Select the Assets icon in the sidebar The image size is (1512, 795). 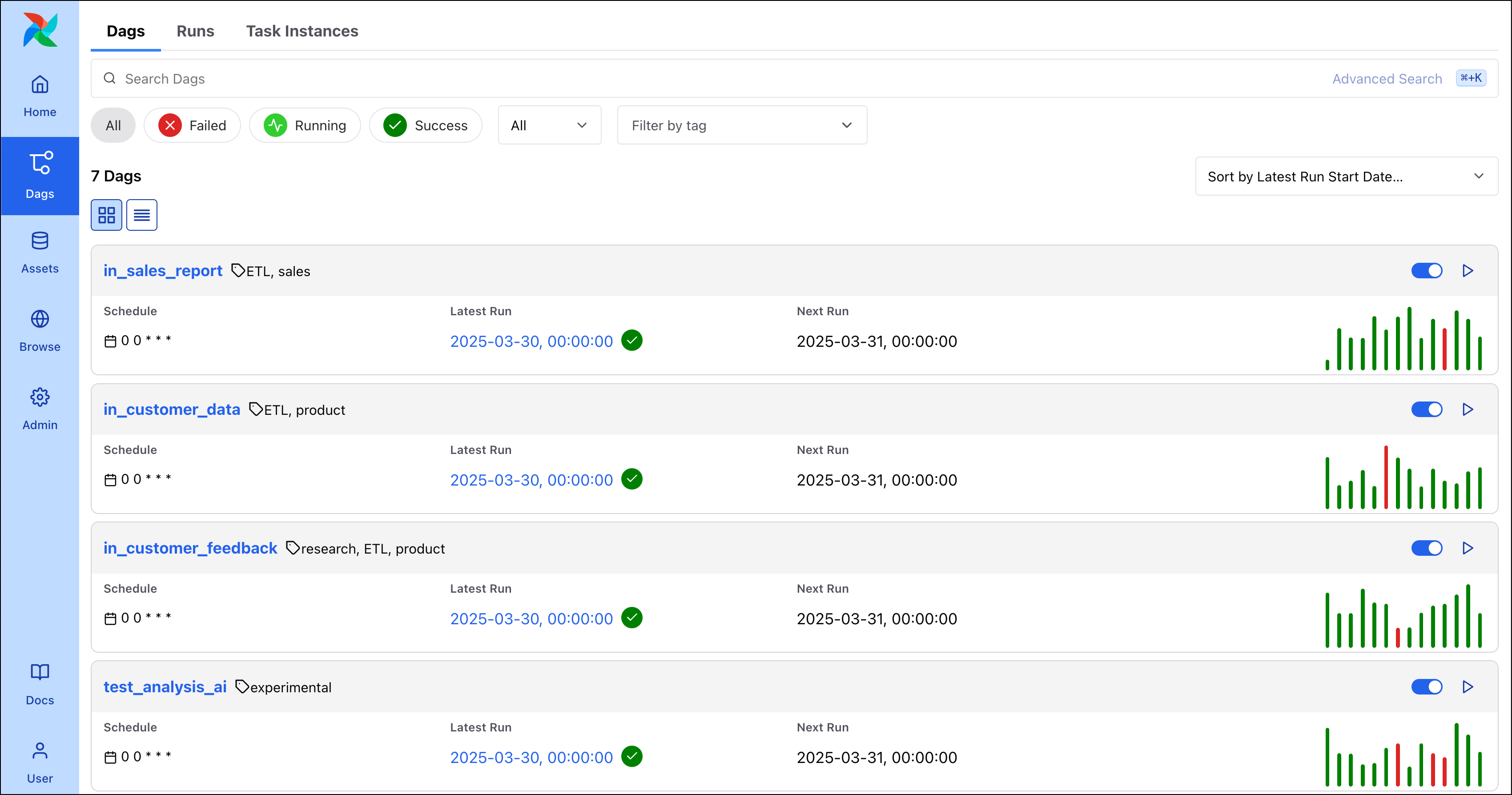[x=39, y=252]
